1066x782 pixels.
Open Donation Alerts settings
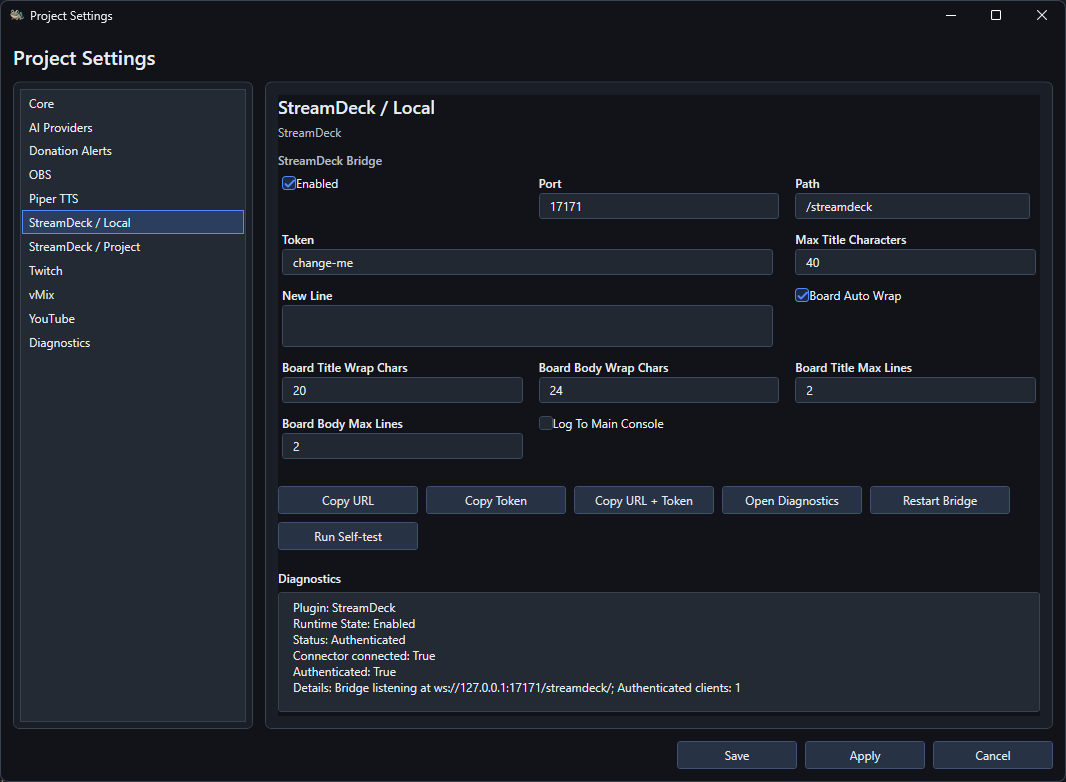click(133, 151)
